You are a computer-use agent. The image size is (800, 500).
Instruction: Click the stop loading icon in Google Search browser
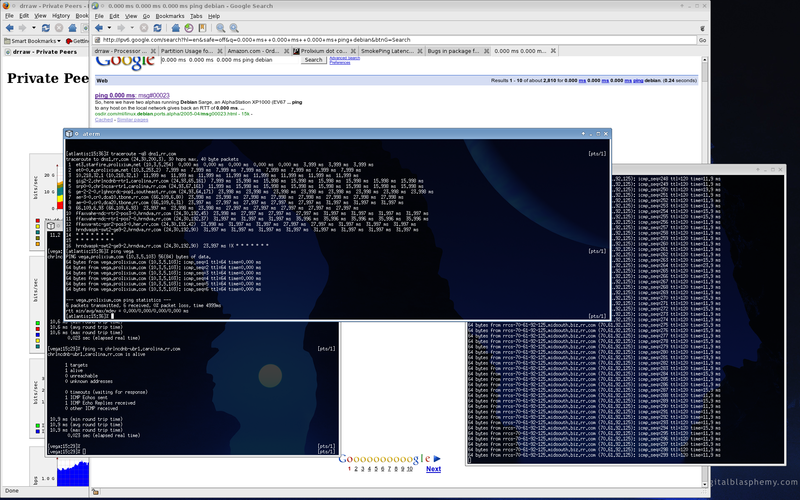click(x=144, y=28)
